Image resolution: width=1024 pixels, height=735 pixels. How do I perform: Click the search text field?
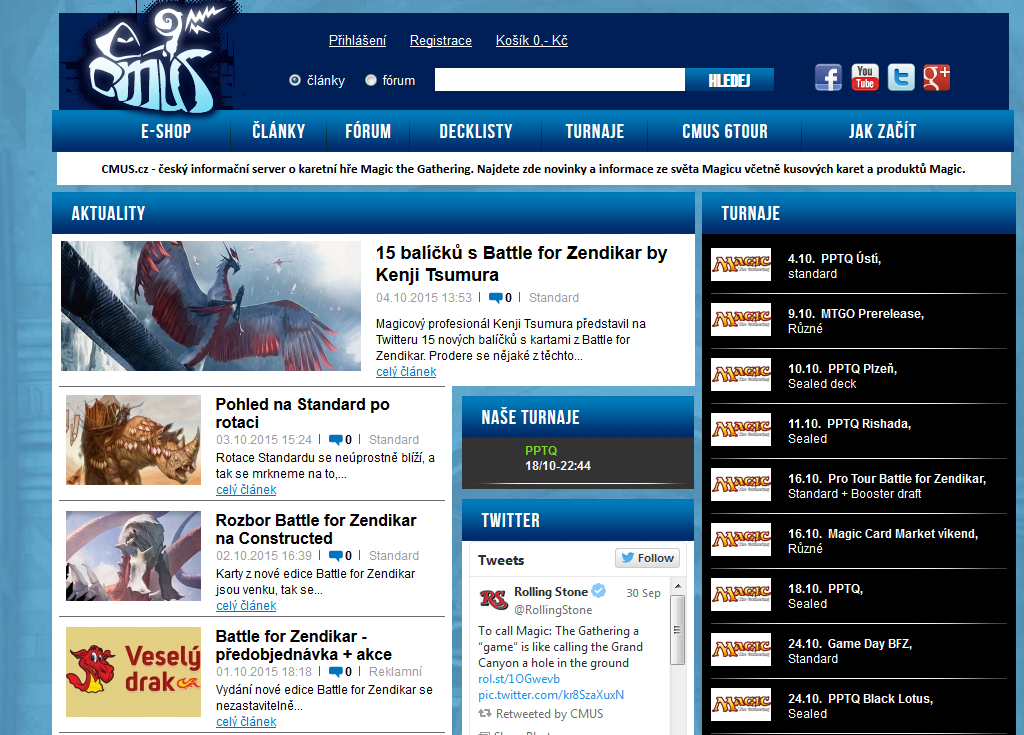560,80
